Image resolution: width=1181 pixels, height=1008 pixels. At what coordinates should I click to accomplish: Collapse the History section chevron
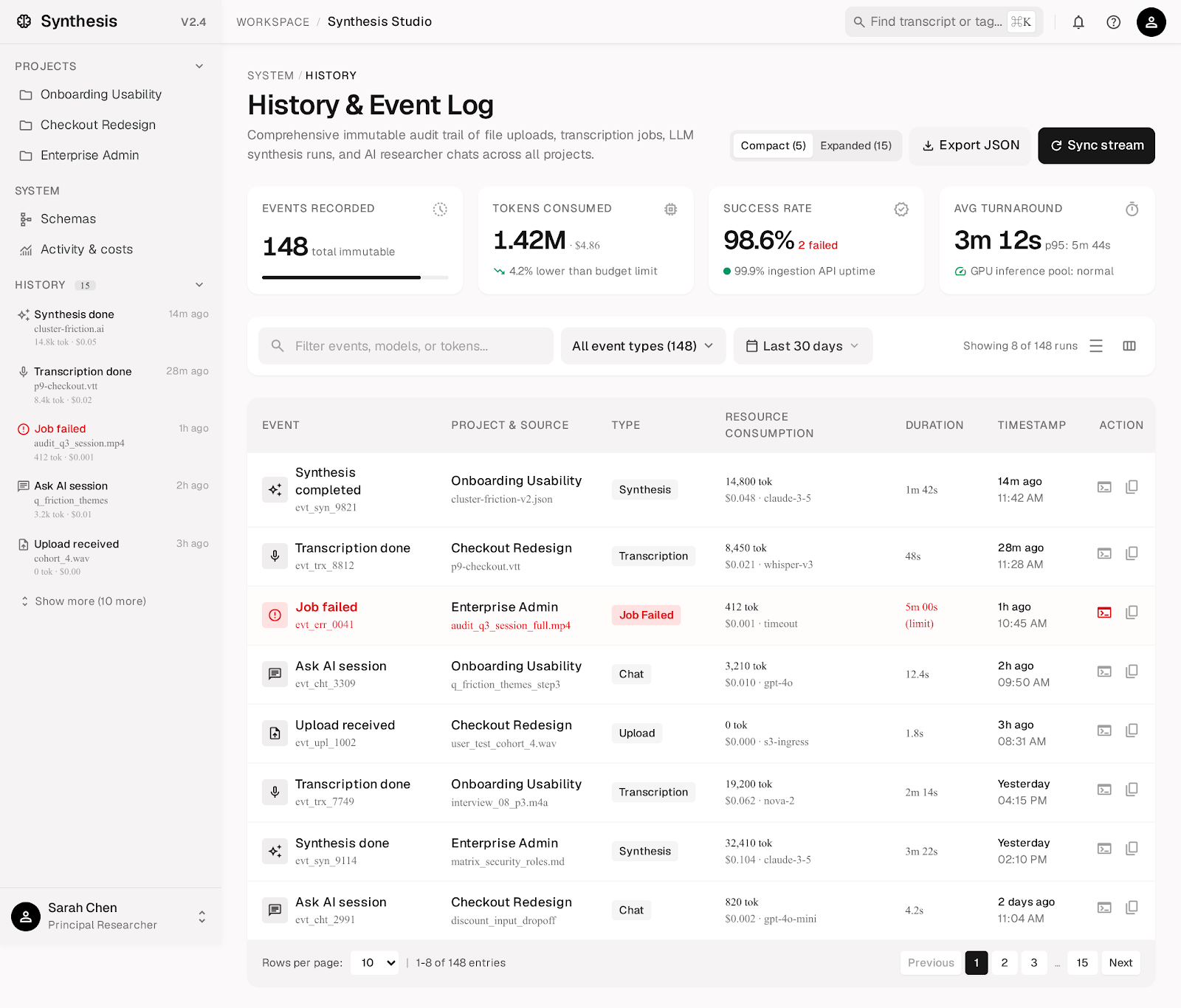pyautogui.click(x=199, y=285)
